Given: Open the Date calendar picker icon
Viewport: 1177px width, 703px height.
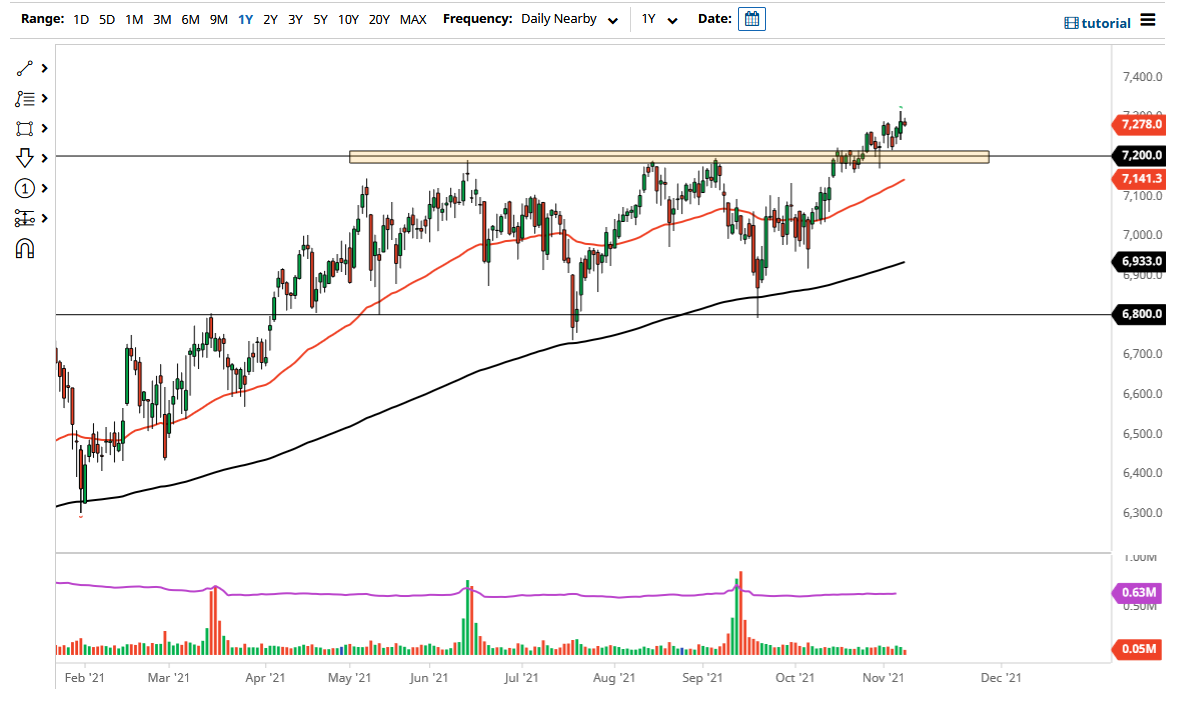Looking at the screenshot, I should click(x=750, y=18).
